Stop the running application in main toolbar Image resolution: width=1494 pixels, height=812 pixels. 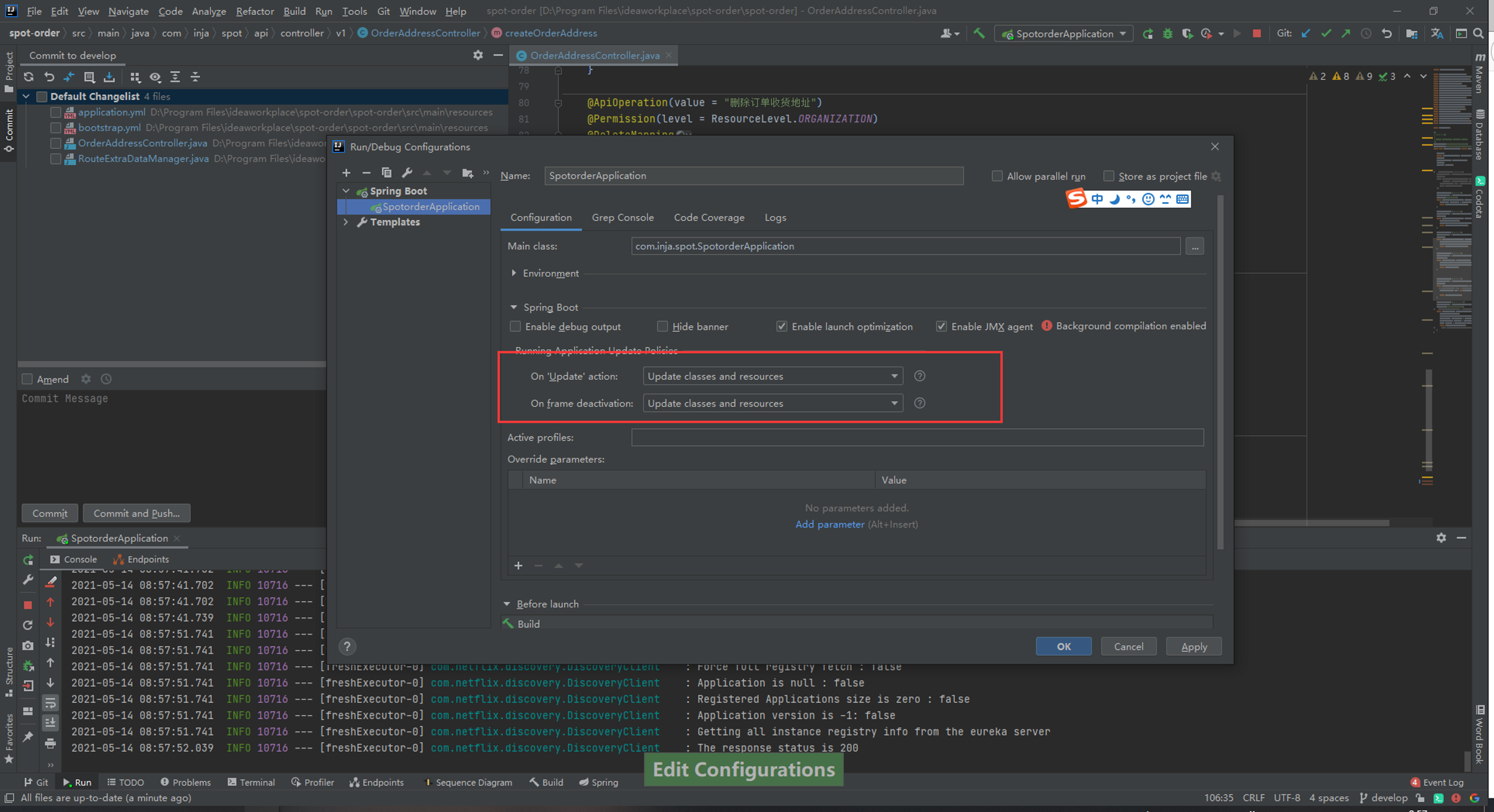1257,33
